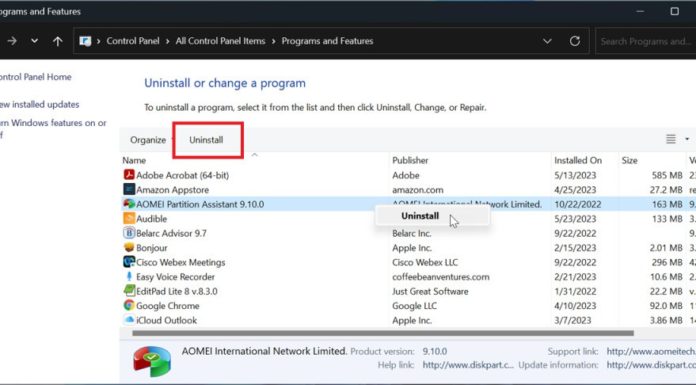Open Turn Windows features on or off
The height and width of the screenshot is (385, 696).
[53, 128]
